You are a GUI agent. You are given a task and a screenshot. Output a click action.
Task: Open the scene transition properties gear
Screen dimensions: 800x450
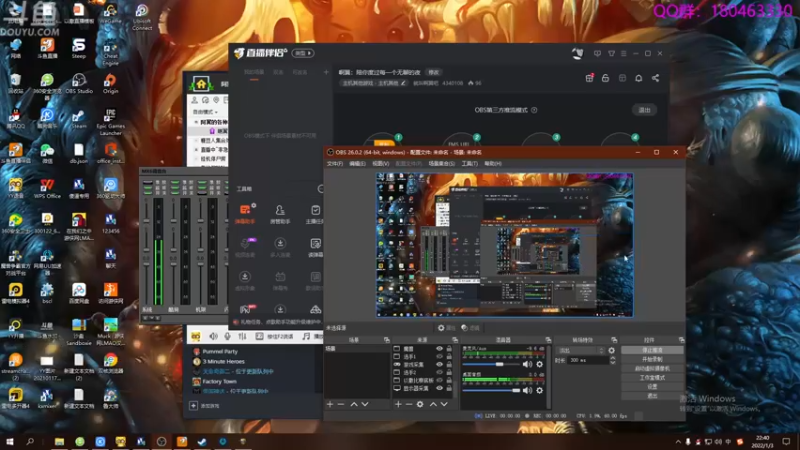point(611,351)
